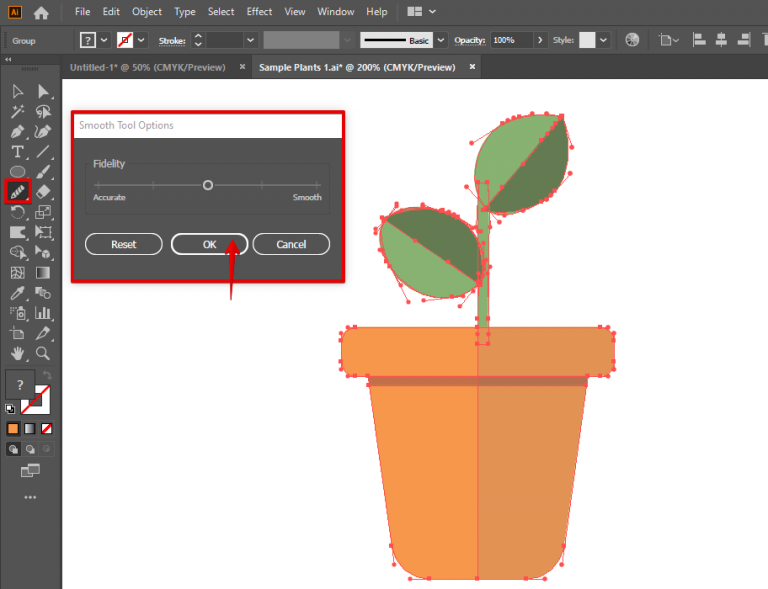Viewport: 768px width, 589px height.
Task: Open the Recolor Artwork wheel icon
Action: [x=632, y=40]
